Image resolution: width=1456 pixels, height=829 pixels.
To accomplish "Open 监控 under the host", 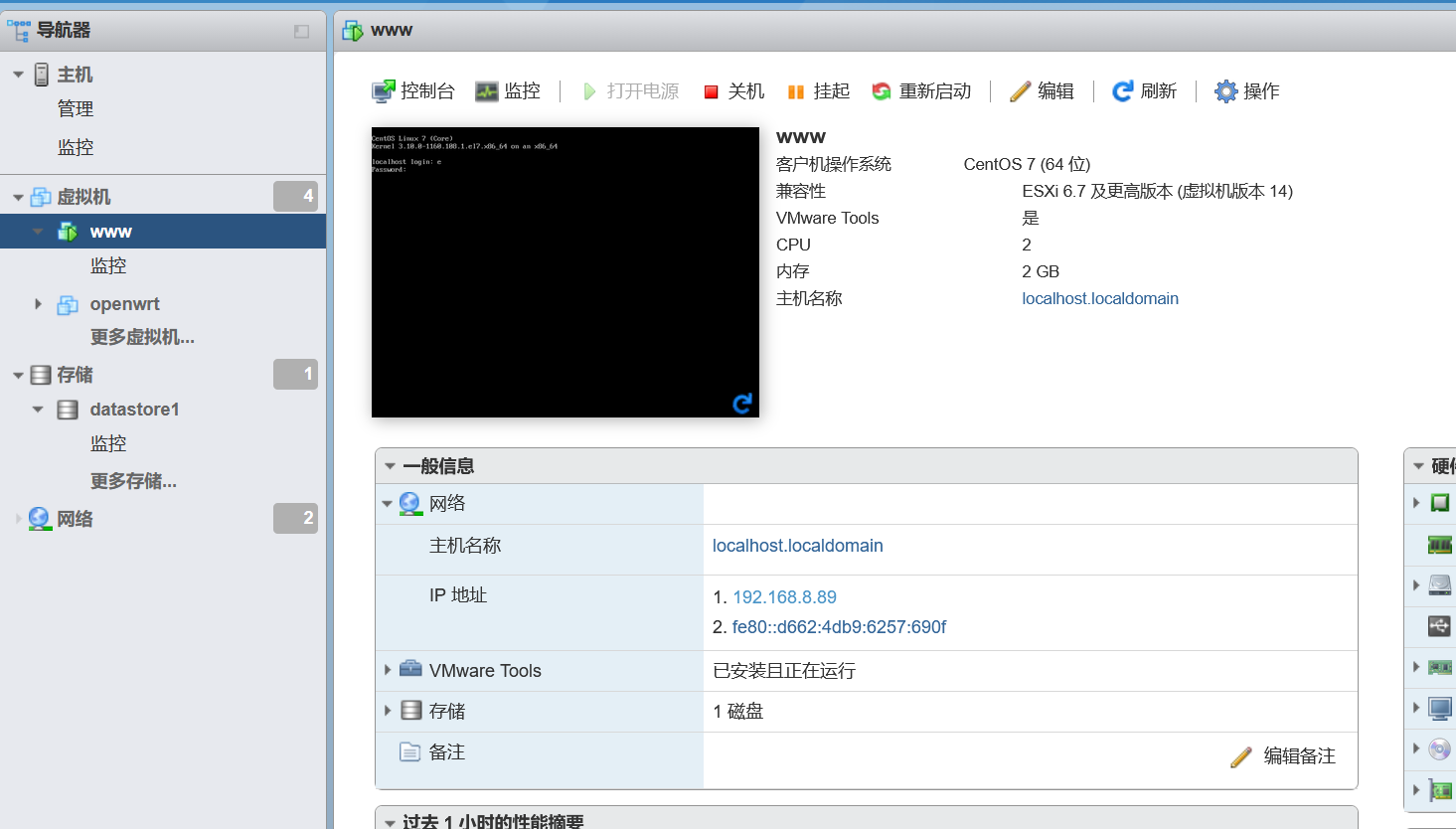I will [x=76, y=147].
